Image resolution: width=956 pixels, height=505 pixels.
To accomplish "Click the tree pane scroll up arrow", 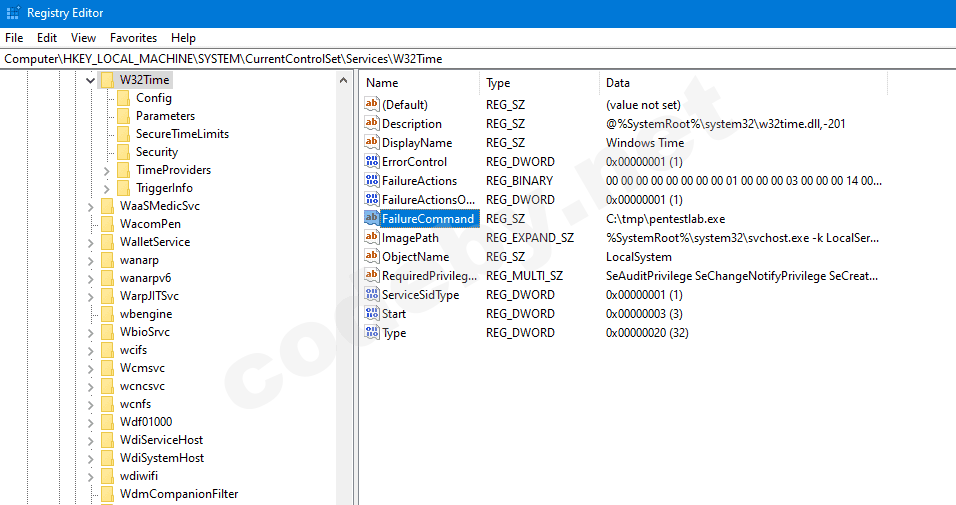I will (343, 81).
